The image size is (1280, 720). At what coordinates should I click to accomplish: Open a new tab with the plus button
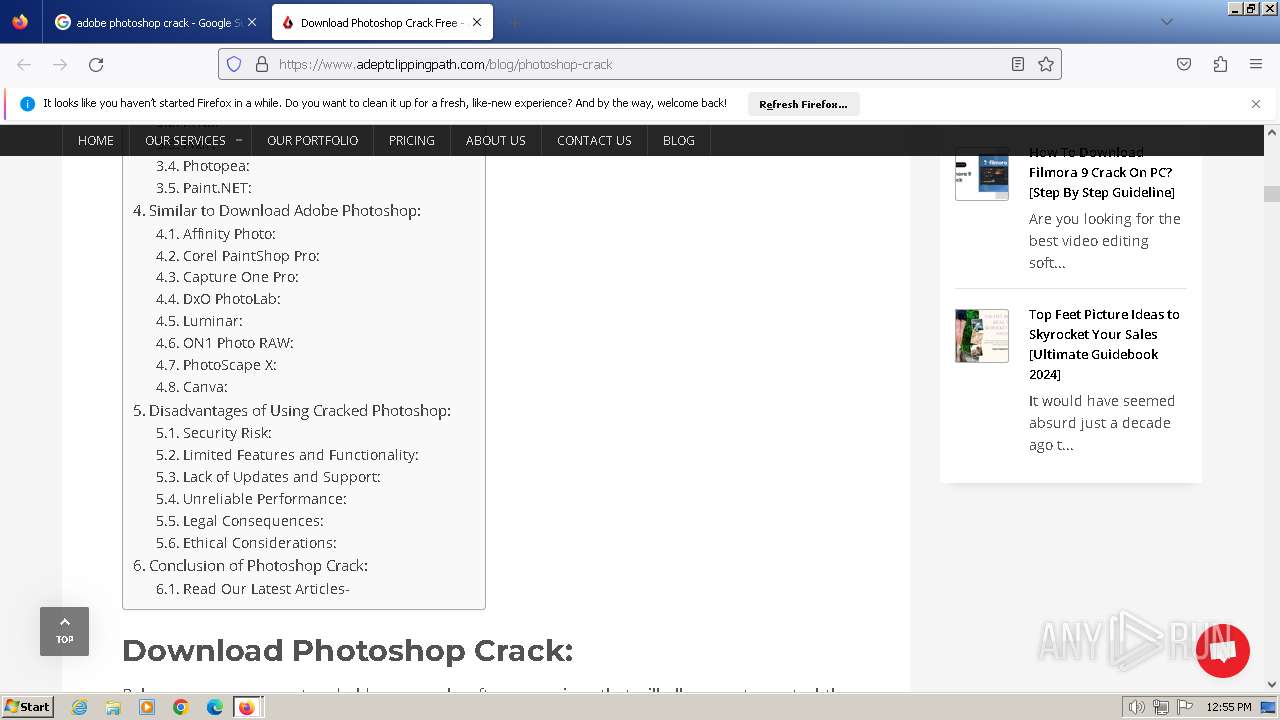pyautogui.click(x=514, y=22)
